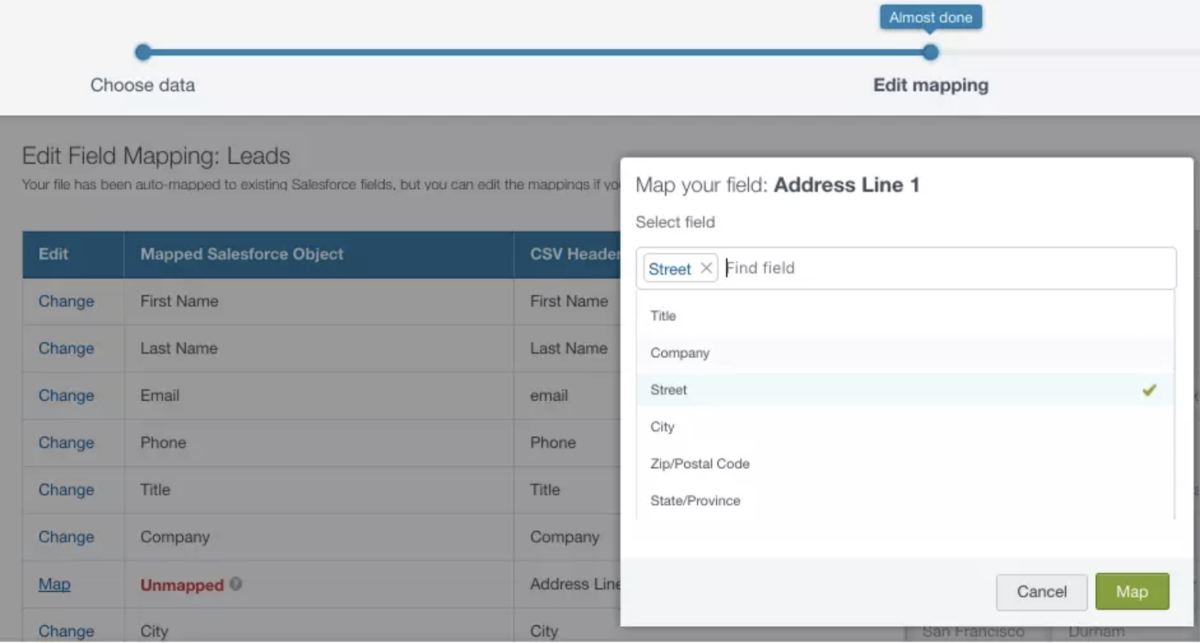The width and height of the screenshot is (1200, 643).
Task: Pick Company from the select field list
Action: click(679, 353)
